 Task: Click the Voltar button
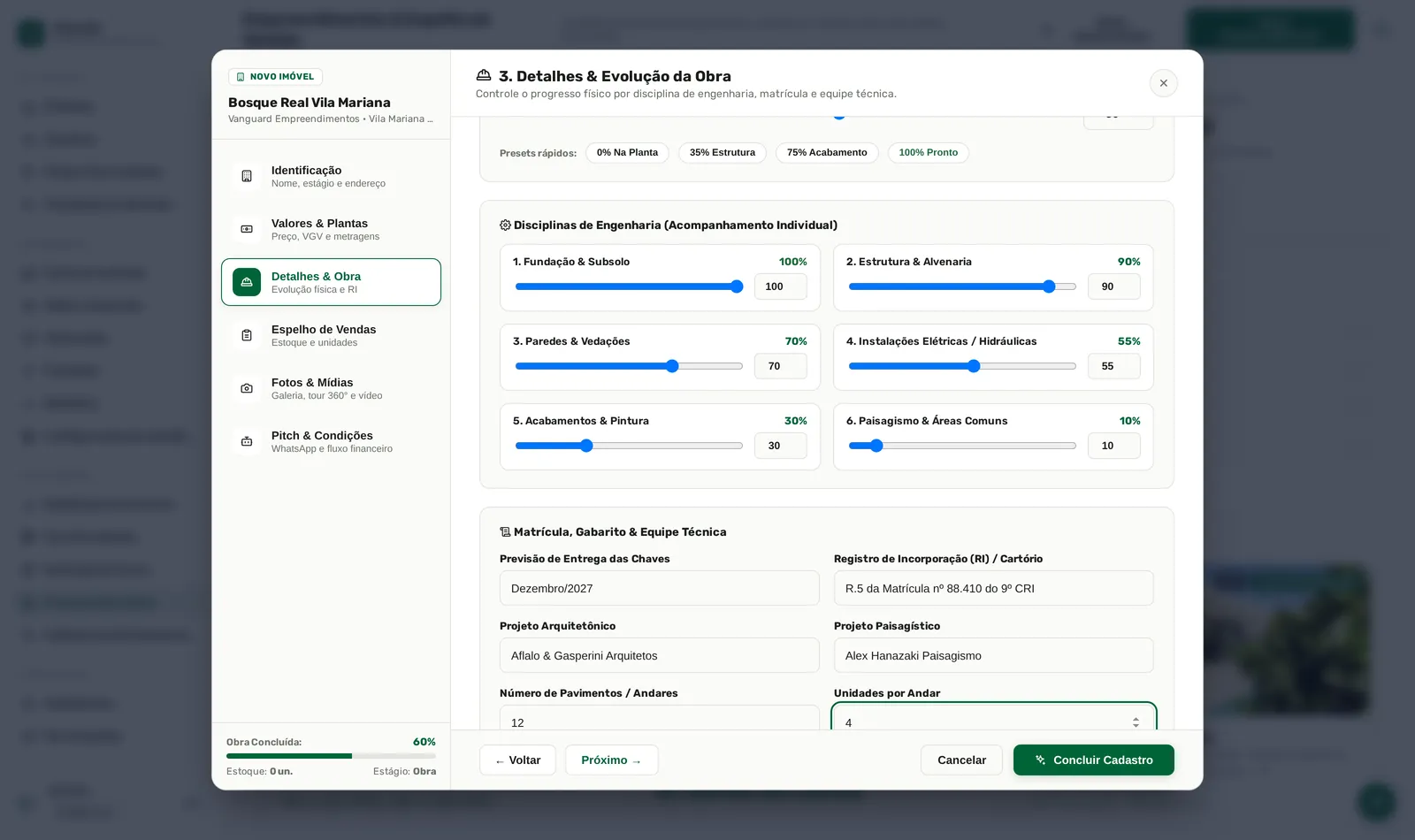517,760
